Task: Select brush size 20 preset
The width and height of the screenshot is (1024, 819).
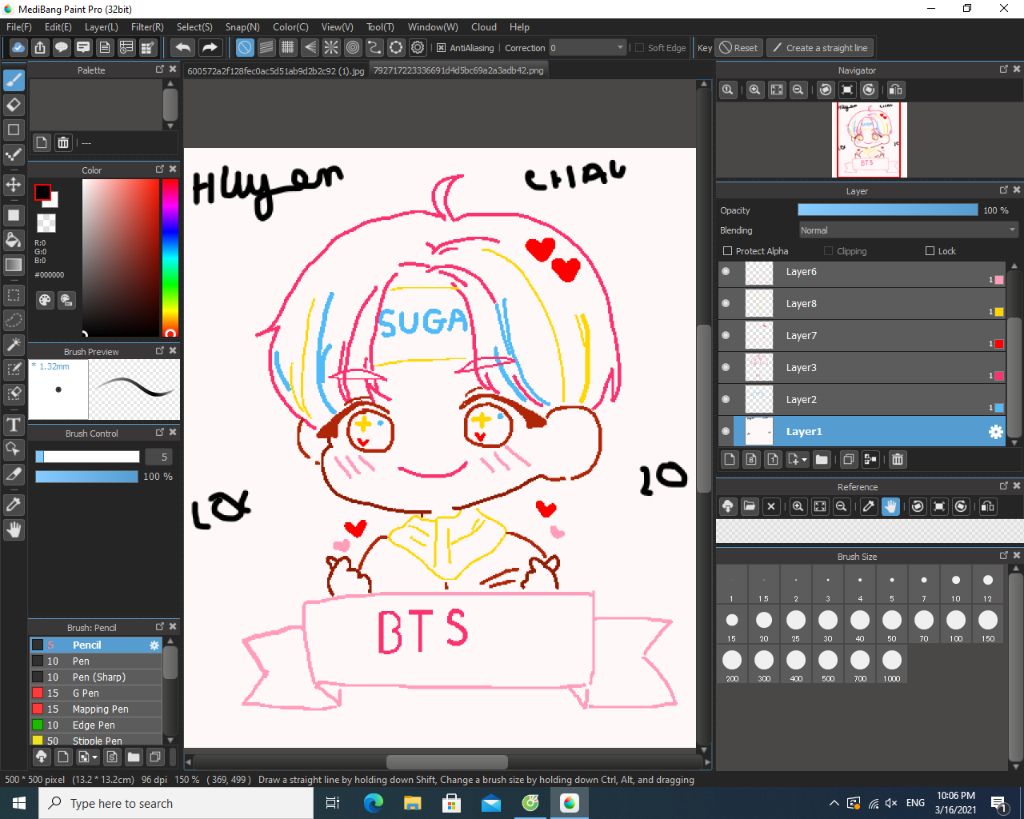Action: (x=763, y=624)
